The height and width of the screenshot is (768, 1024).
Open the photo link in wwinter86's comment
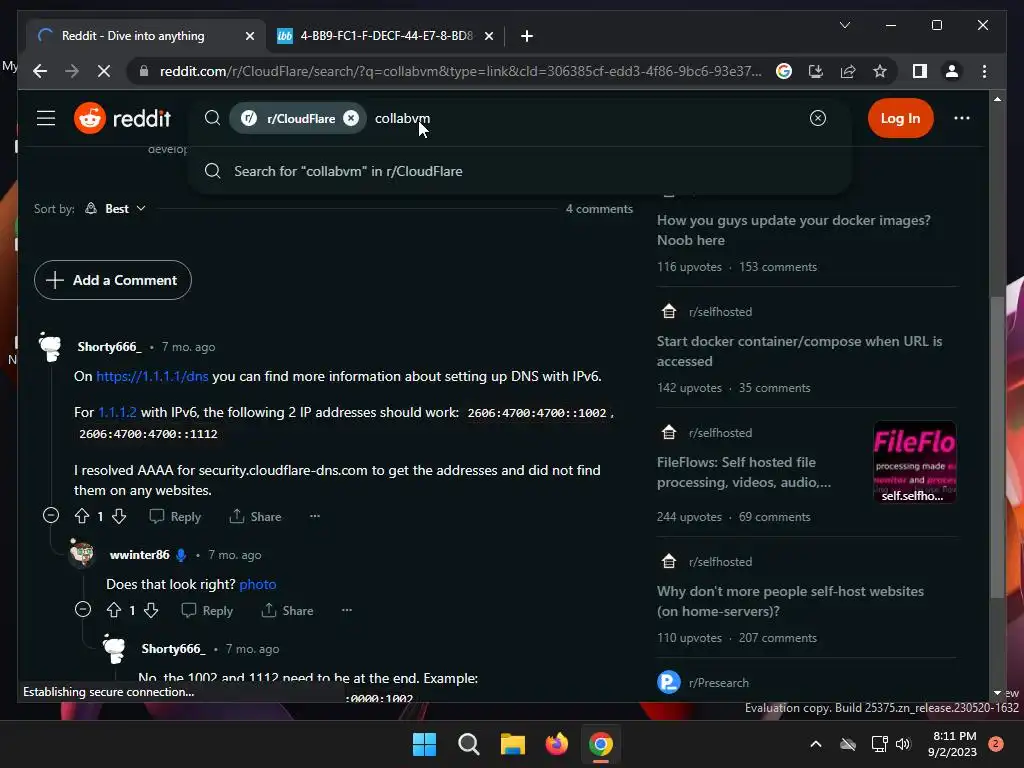257,584
